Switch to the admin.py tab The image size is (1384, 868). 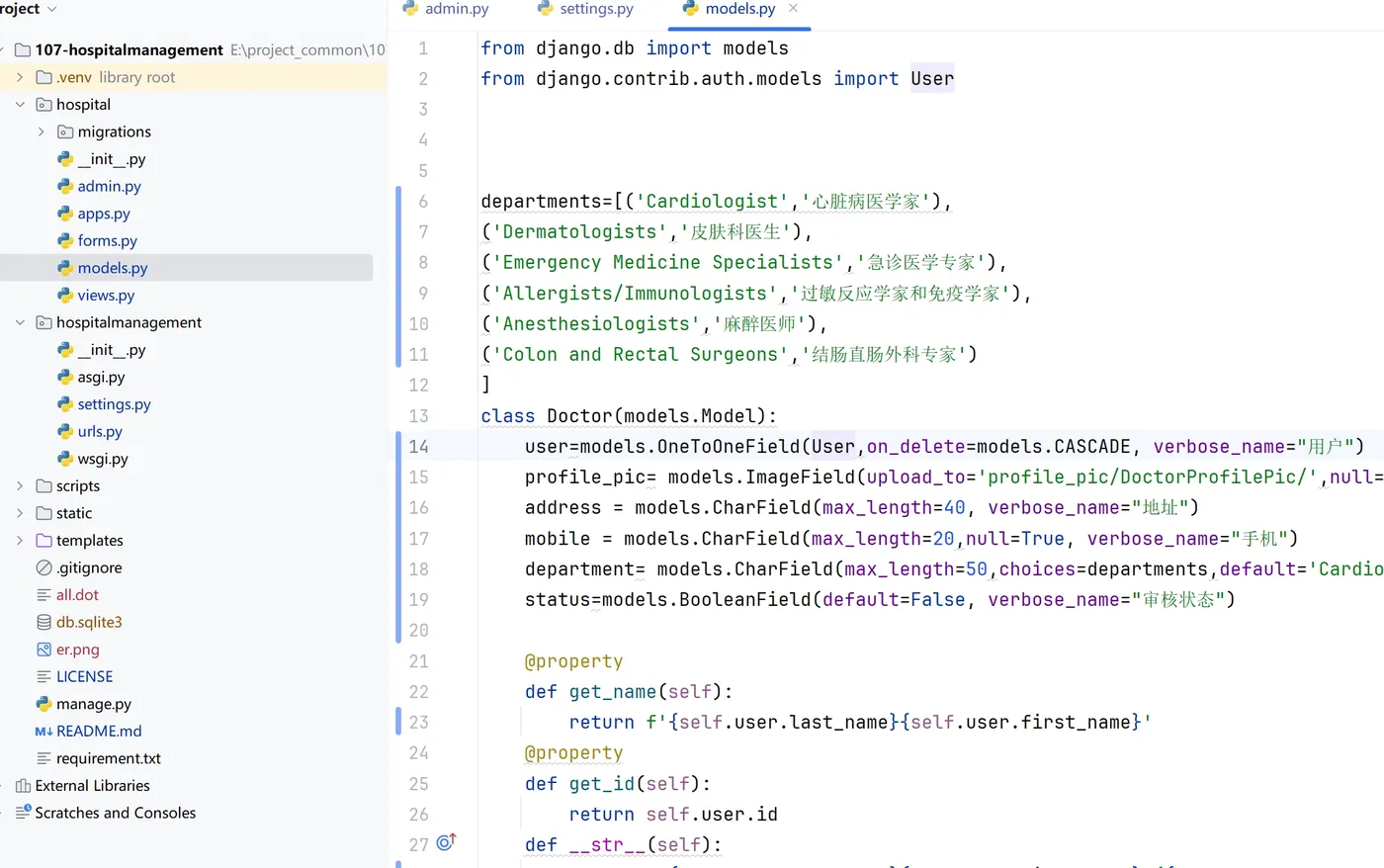click(x=446, y=9)
